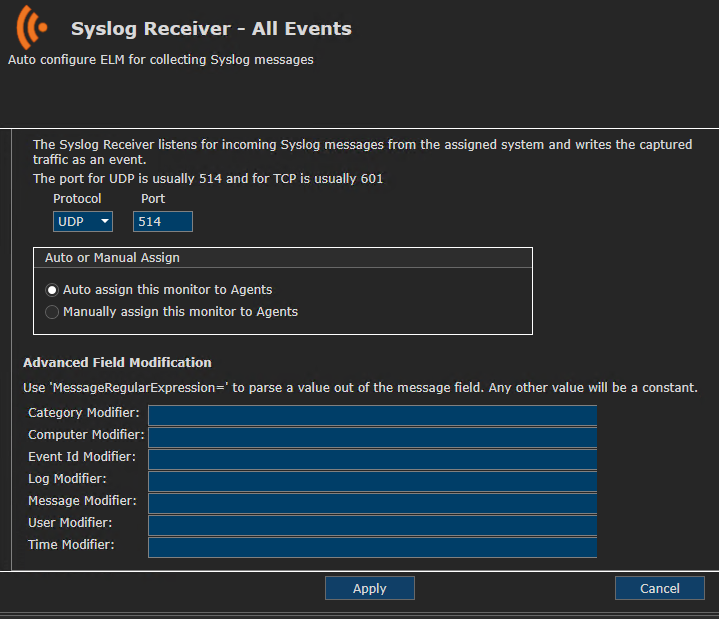Viewport: 719px width, 619px height.
Task: Apply the Syslog Receiver settings
Action: click(x=370, y=588)
